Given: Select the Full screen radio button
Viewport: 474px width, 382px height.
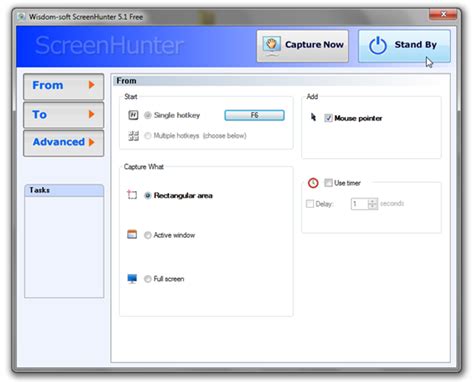Looking at the screenshot, I should tap(148, 279).
